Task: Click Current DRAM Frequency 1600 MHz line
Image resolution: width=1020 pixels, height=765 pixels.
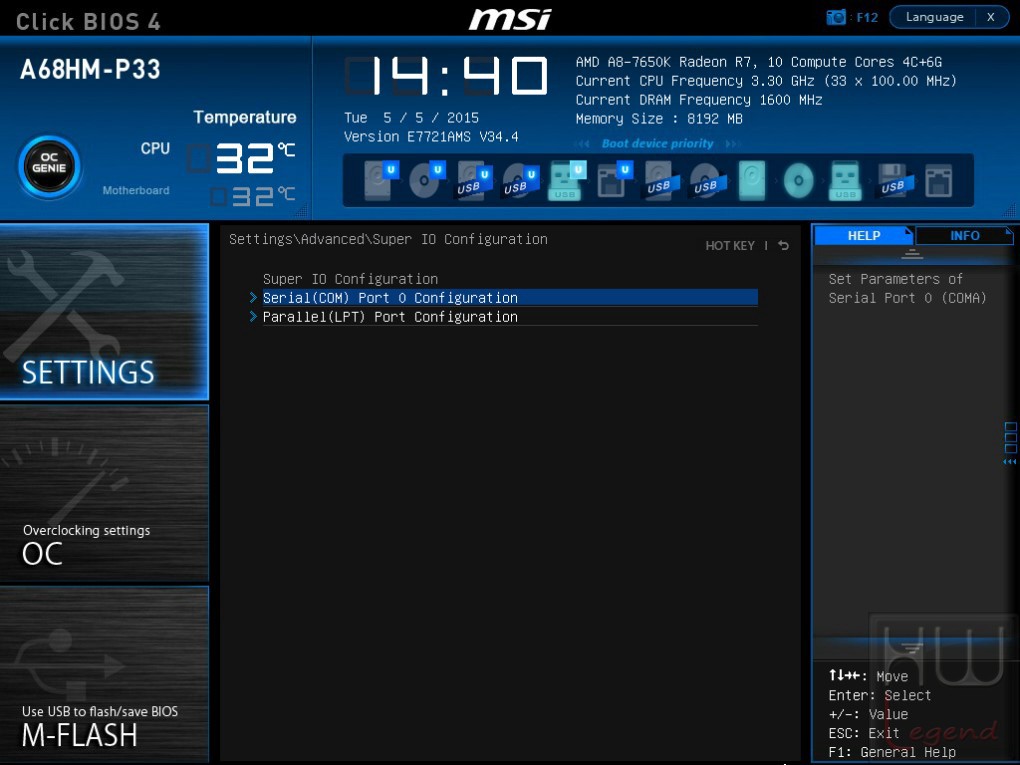Action: (699, 100)
